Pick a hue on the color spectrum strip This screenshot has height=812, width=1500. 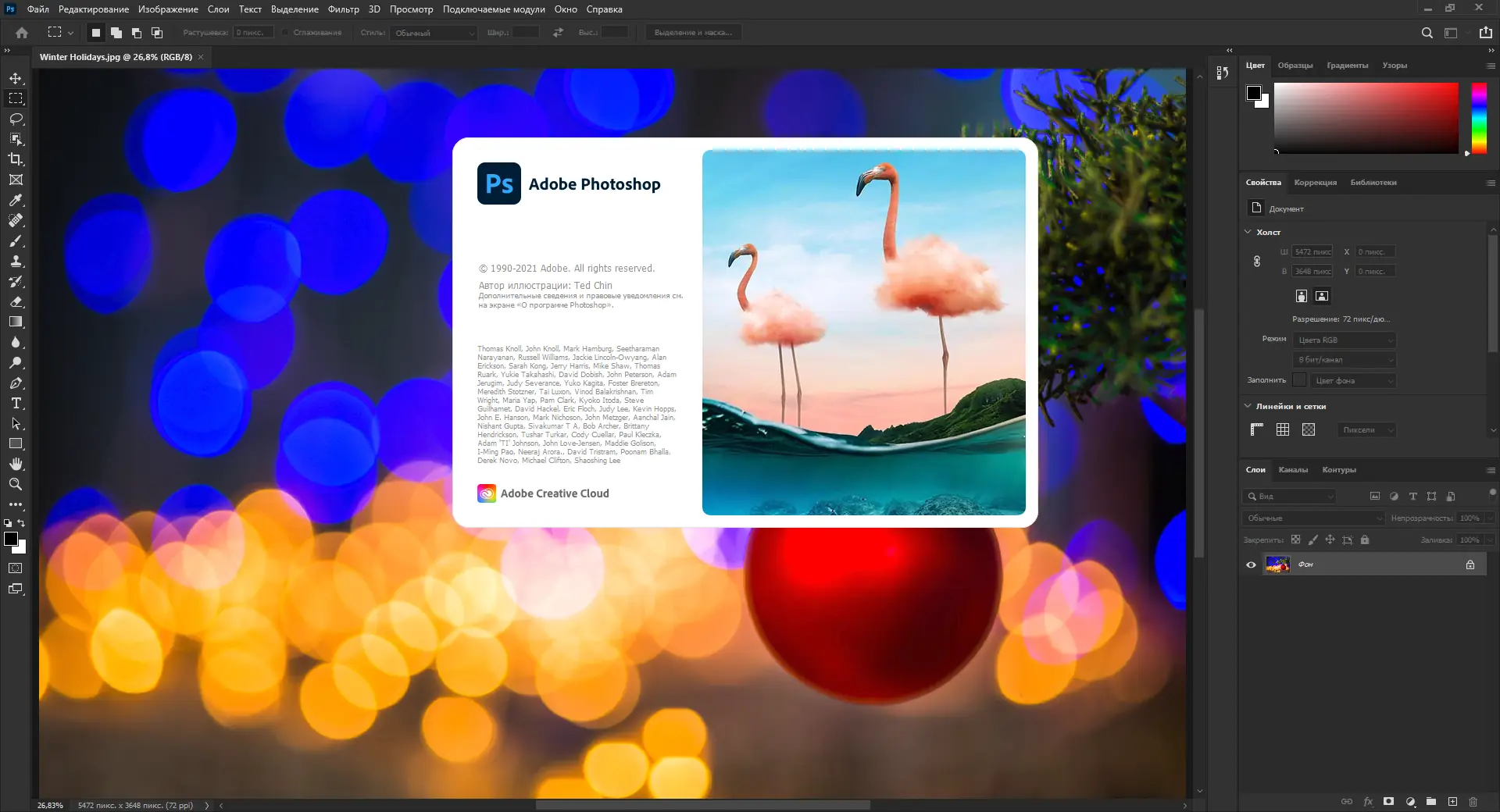pos(1479,117)
